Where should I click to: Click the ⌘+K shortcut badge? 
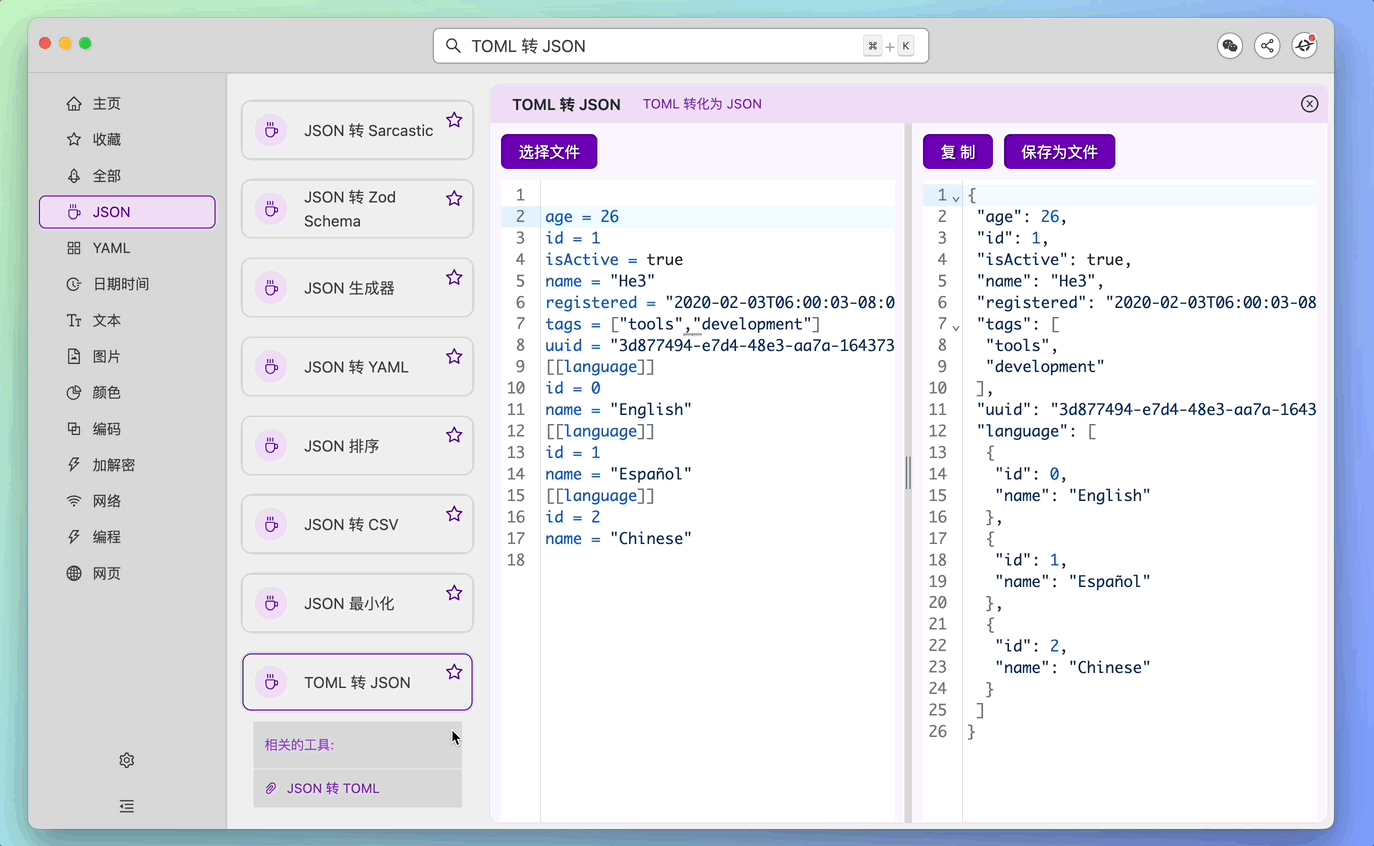(x=889, y=46)
